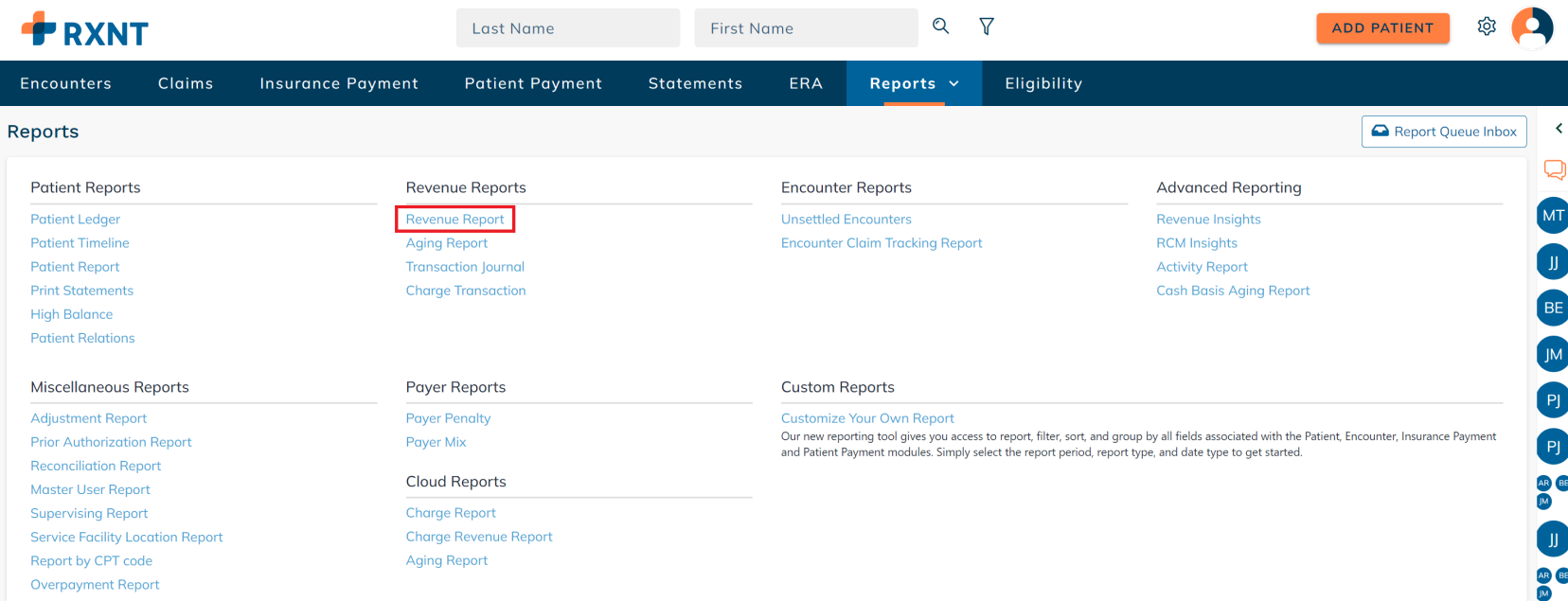Go to Insurance Payment tab

click(x=339, y=83)
